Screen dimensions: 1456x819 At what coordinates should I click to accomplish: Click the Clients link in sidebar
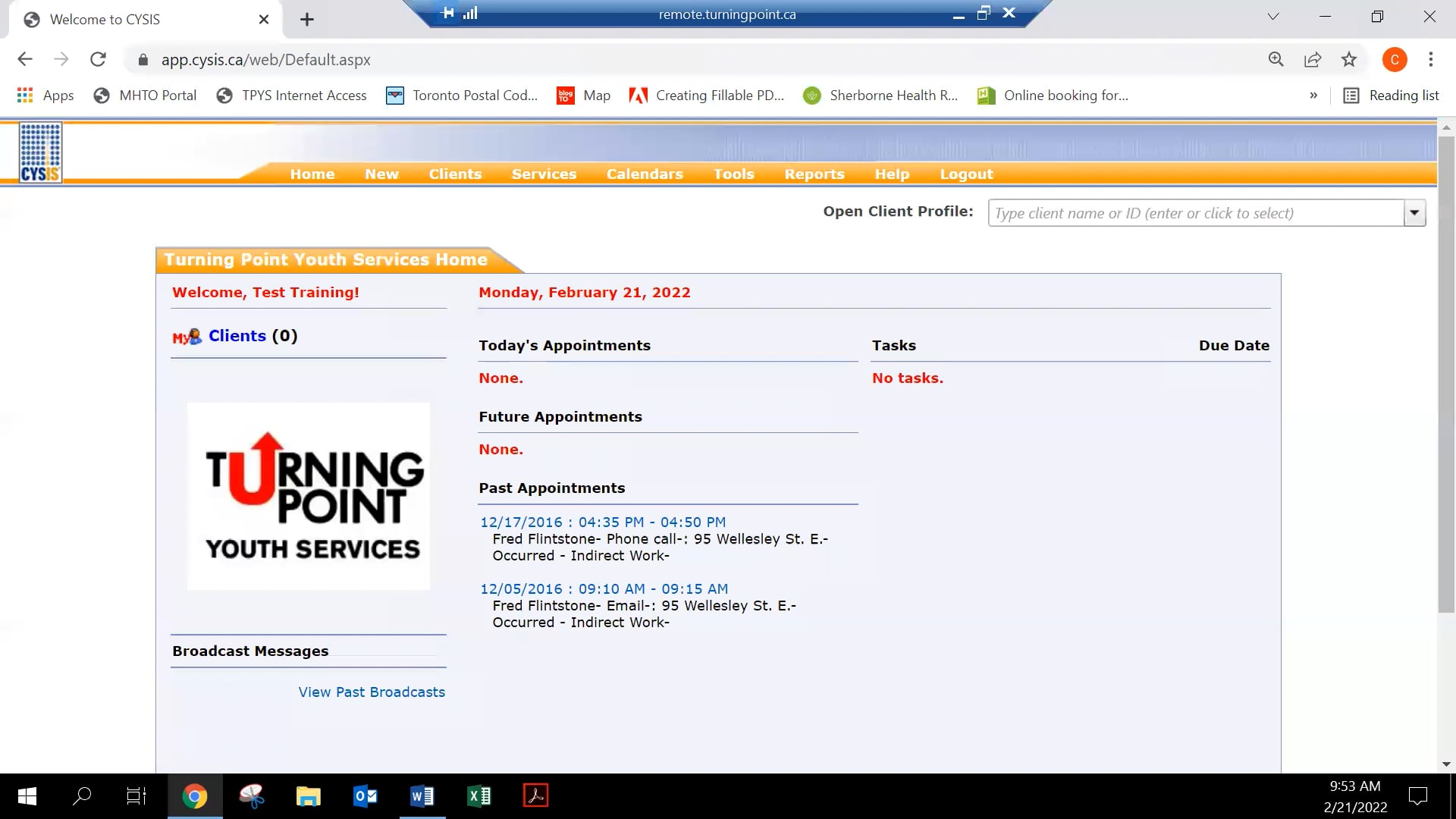[x=237, y=336]
